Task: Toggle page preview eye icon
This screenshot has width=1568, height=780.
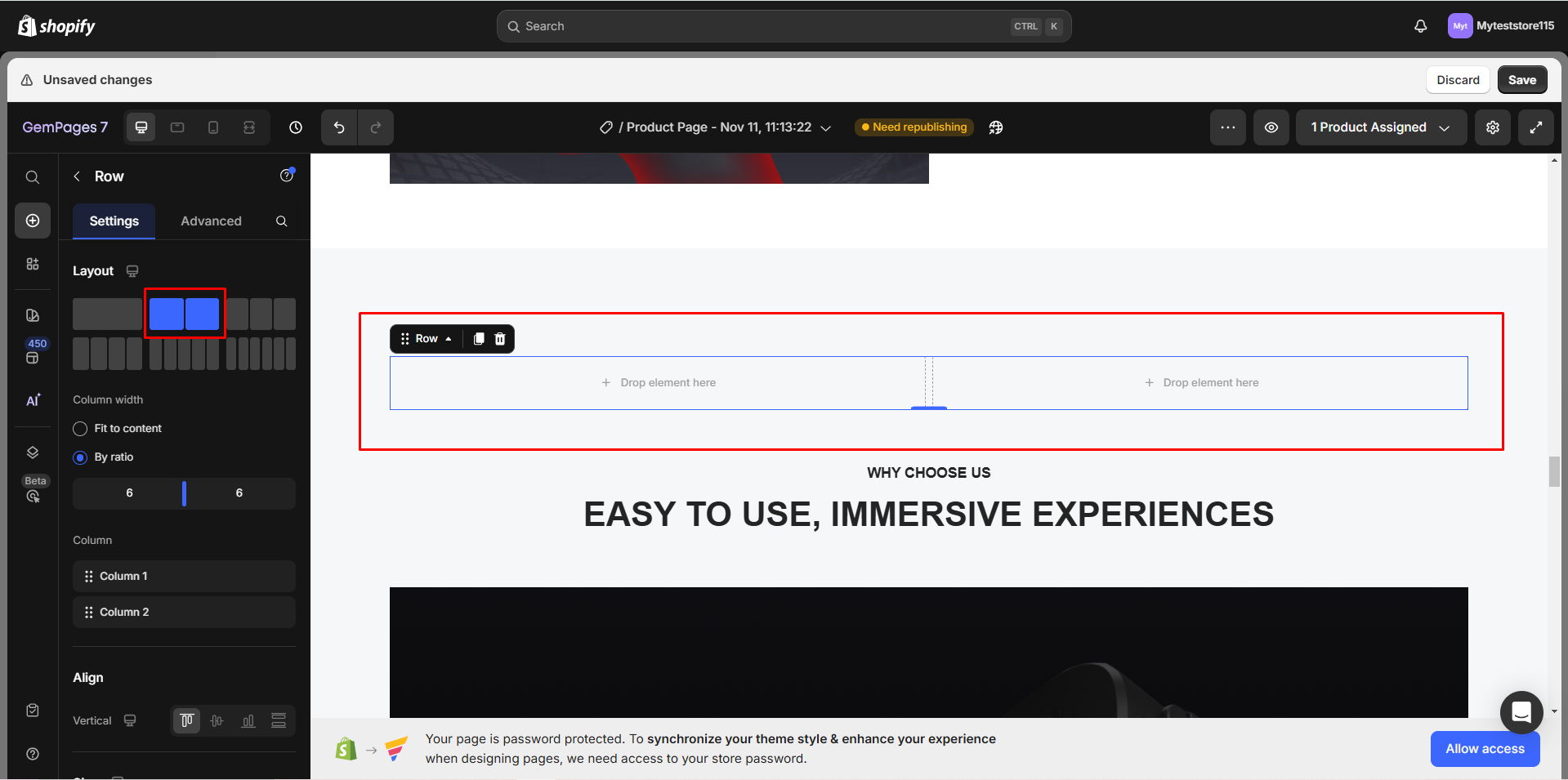Action: click(1271, 127)
